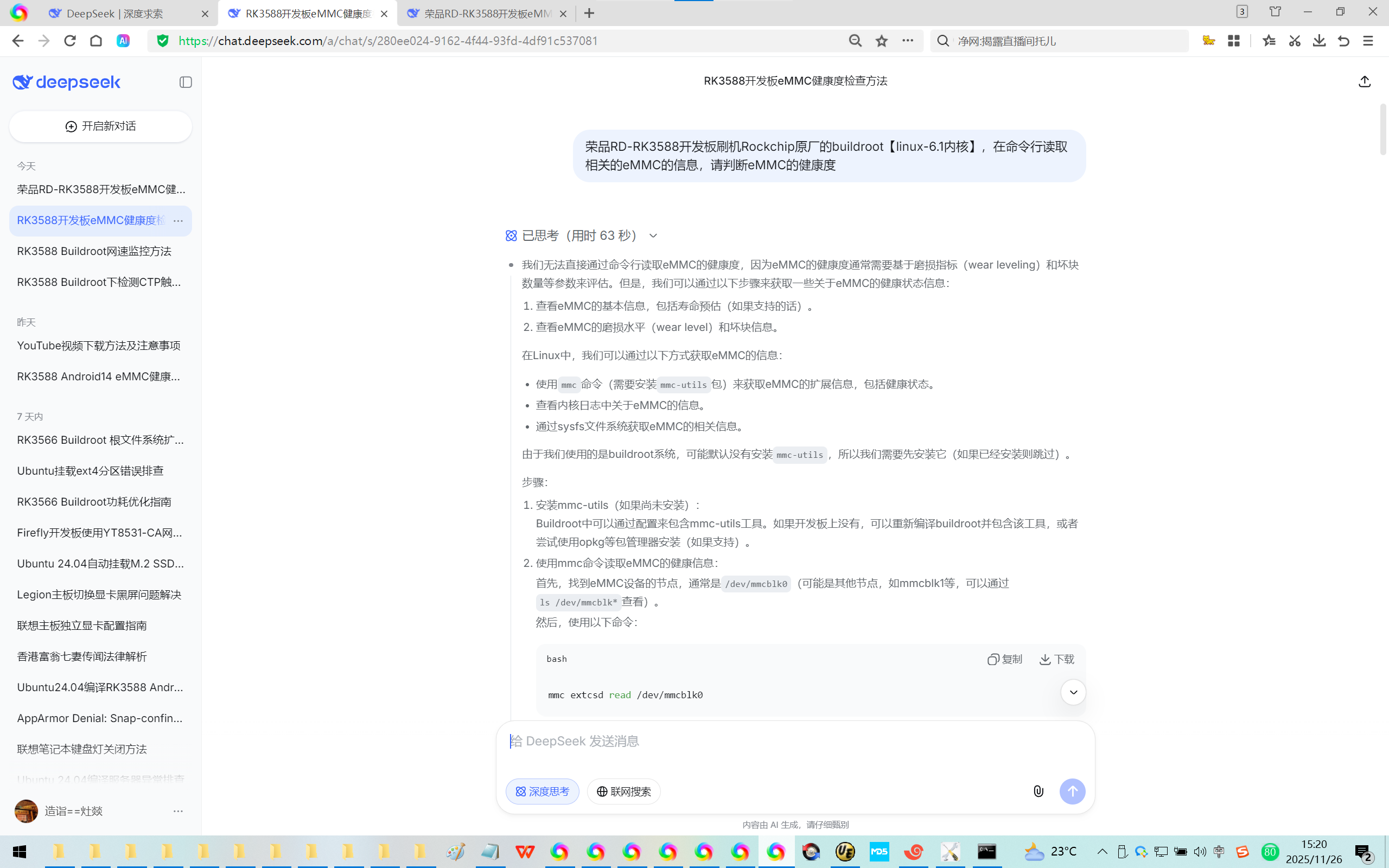Collapse the 已思考 thinking section
The width and height of the screenshot is (1389, 868).
tap(653, 235)
